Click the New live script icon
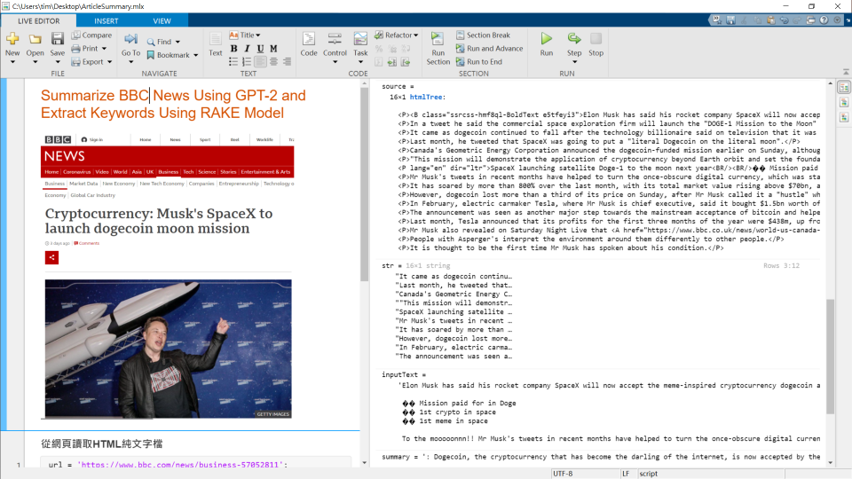 tap(12, 39)
